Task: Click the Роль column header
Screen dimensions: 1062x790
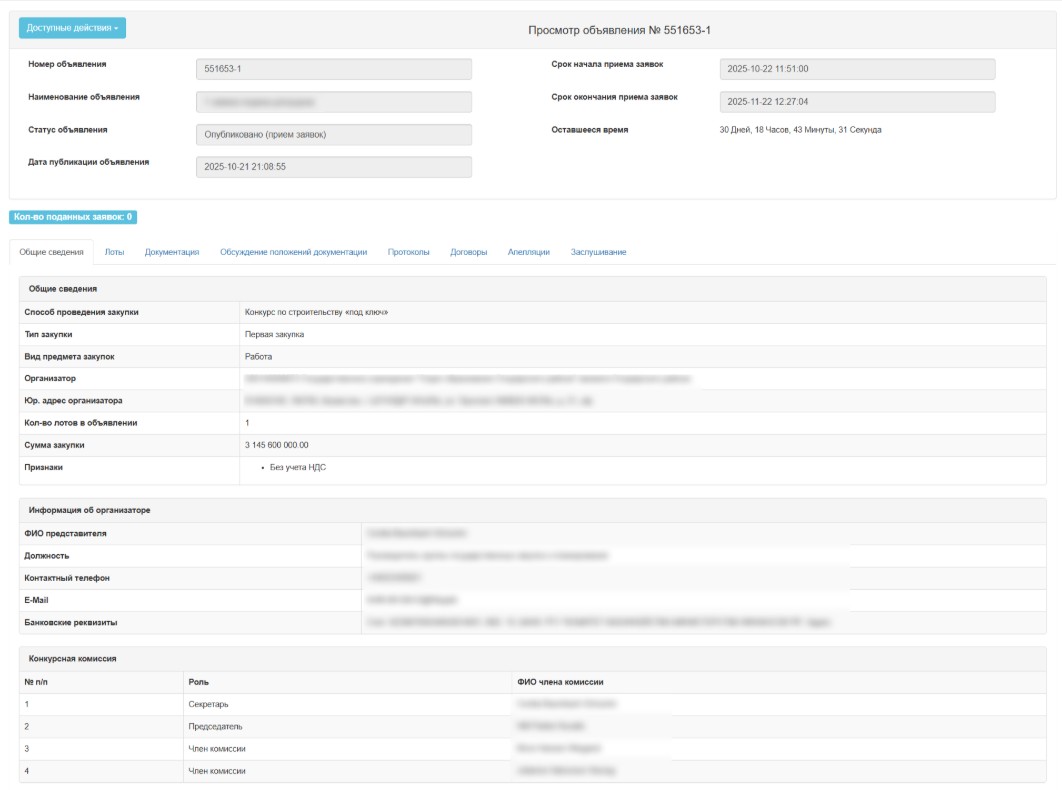Action: pos(198,682)
